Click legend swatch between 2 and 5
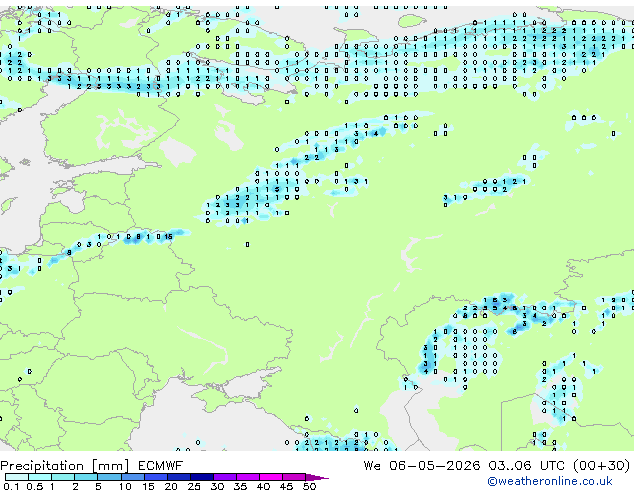 tap(86, 477)
